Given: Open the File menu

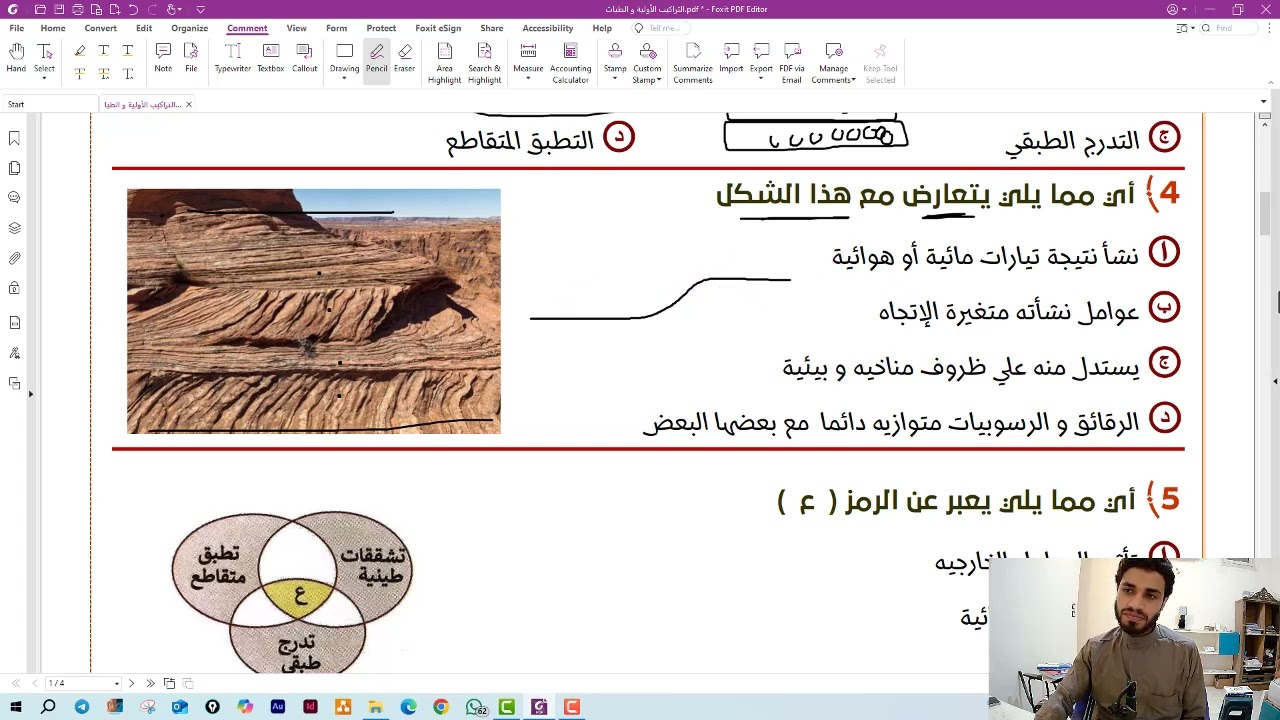Looking at the screenshot, I should [17, 28].
